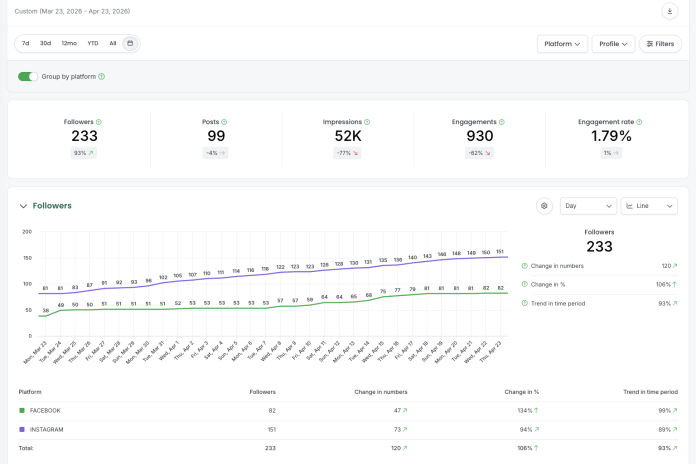Select the YTD time range

click(x=93, y=43)
